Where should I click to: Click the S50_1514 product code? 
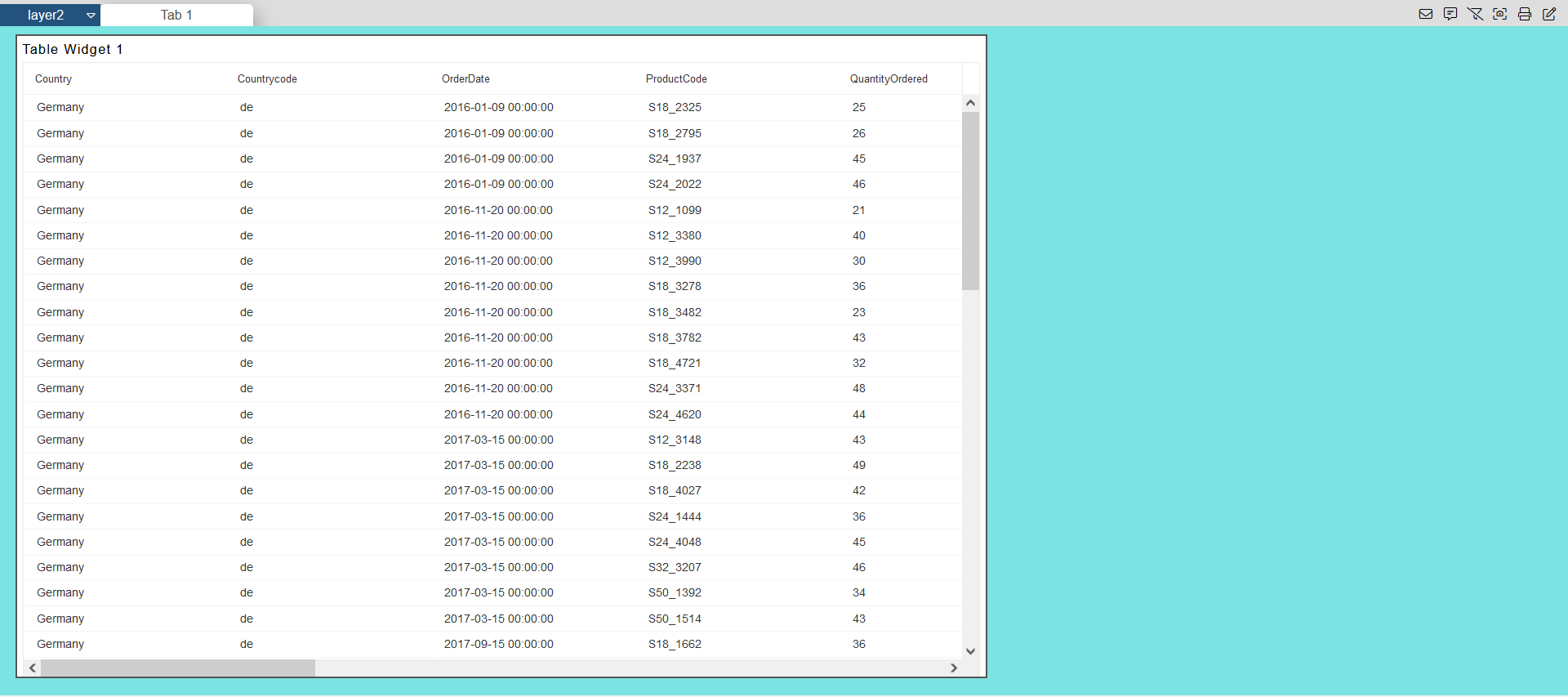click(x=675, y=619)
